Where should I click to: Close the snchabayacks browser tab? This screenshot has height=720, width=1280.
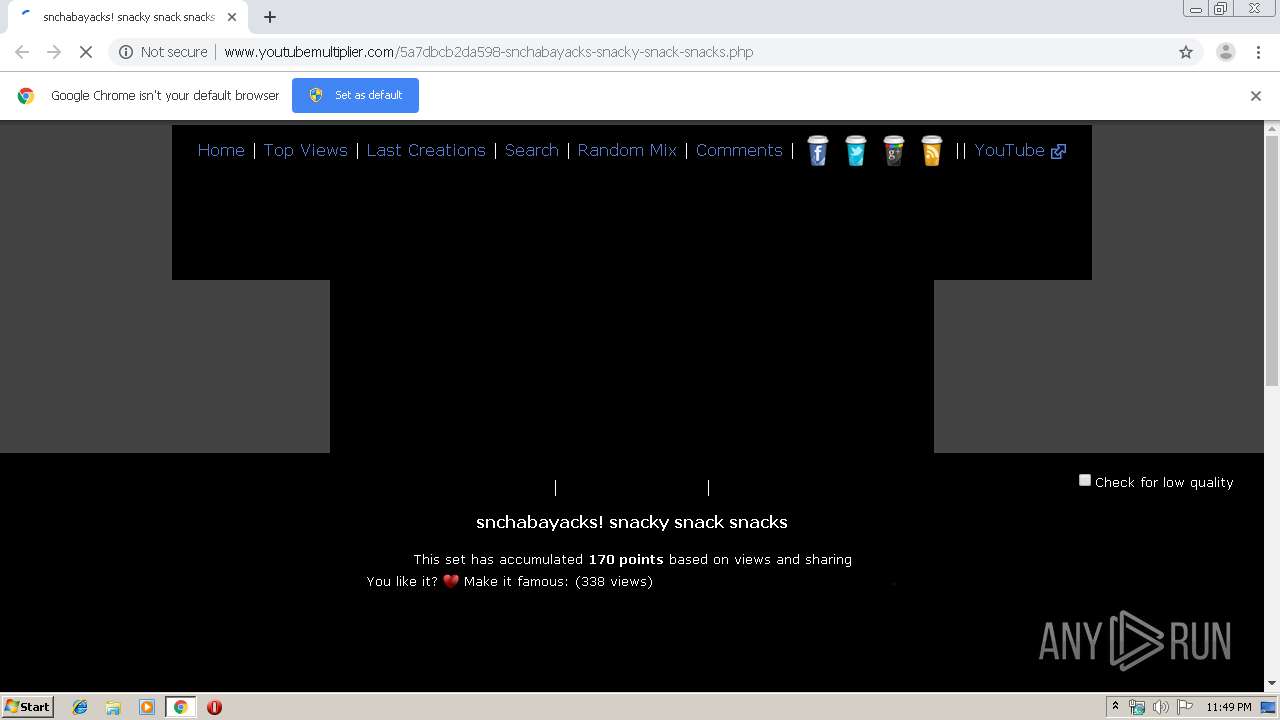coord(232,17)
